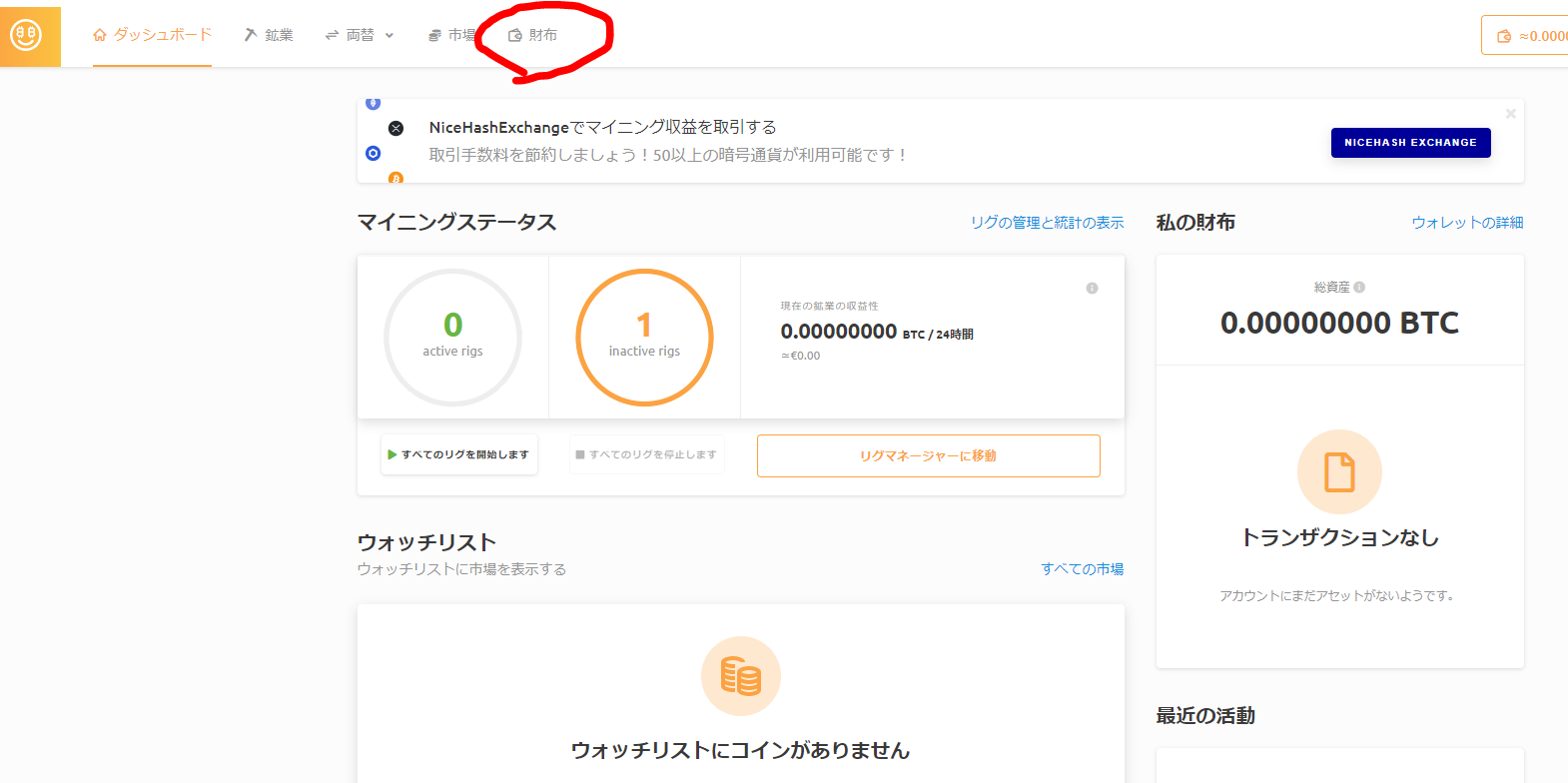This screenshot has height=783, width=1568.
Task: Open すべての市場 link
Action: coord(1083,569)
